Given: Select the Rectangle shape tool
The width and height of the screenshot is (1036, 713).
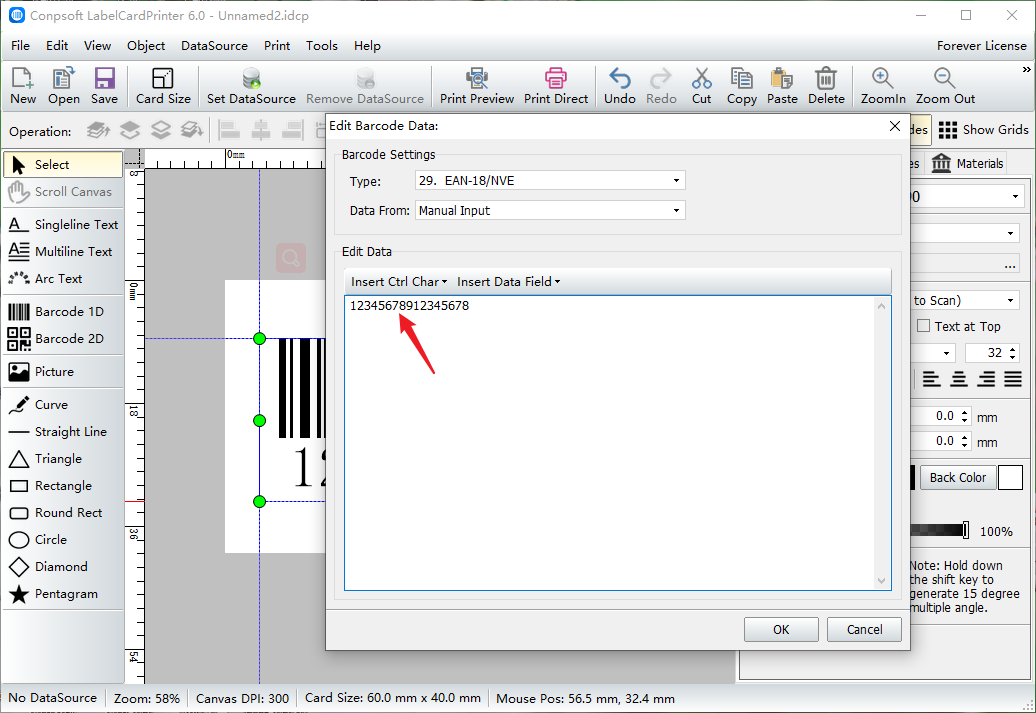Looking at the screenshot, I should coord(63,486).
